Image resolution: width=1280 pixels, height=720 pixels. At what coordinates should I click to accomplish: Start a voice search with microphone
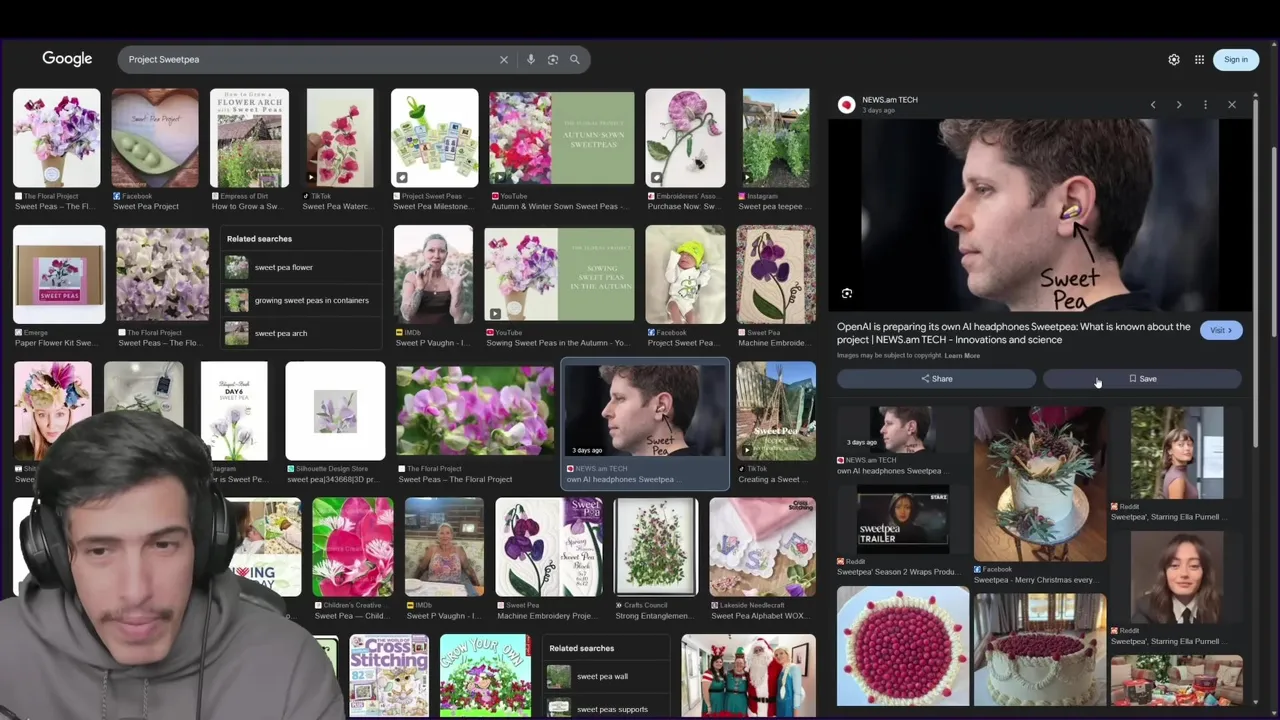530,60
